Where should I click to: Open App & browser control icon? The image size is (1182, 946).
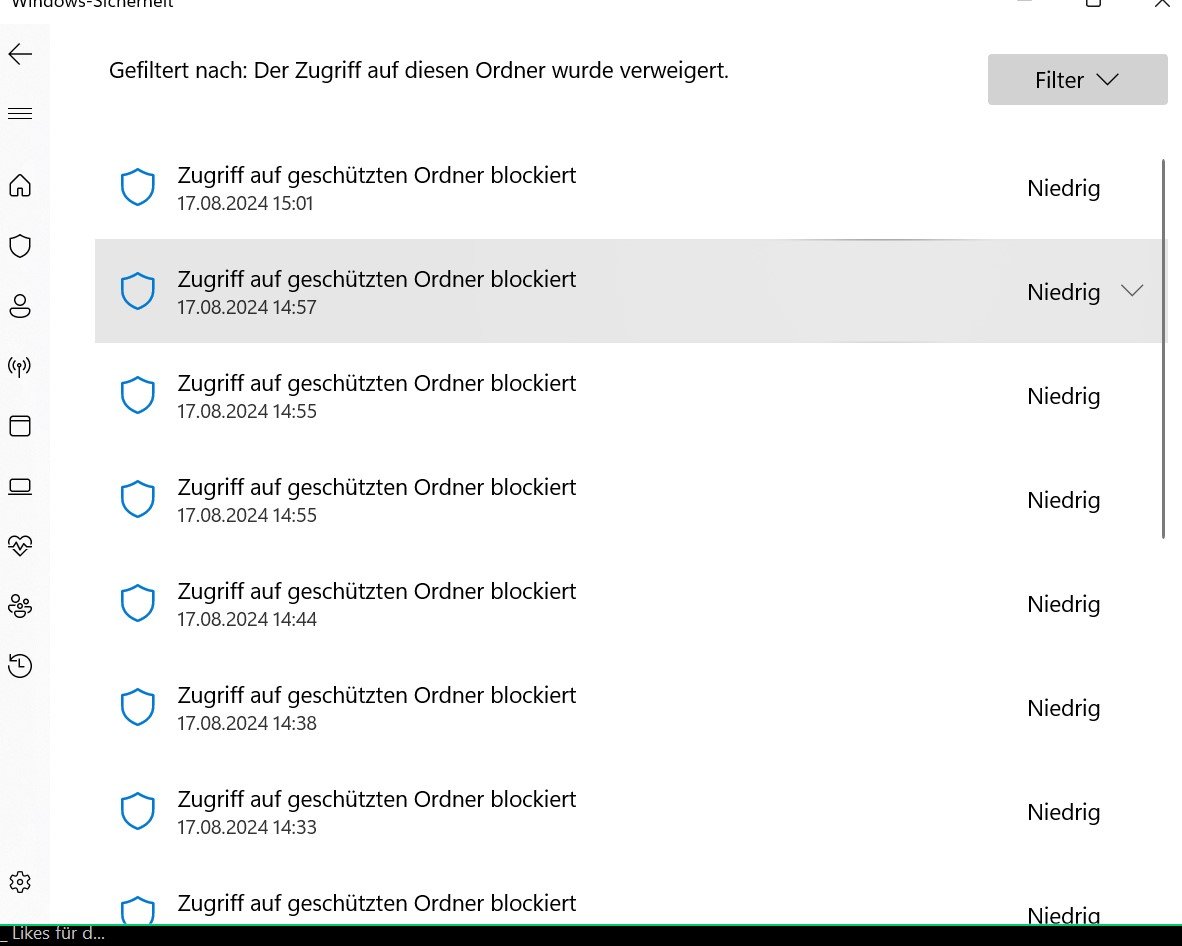point(20,426)
